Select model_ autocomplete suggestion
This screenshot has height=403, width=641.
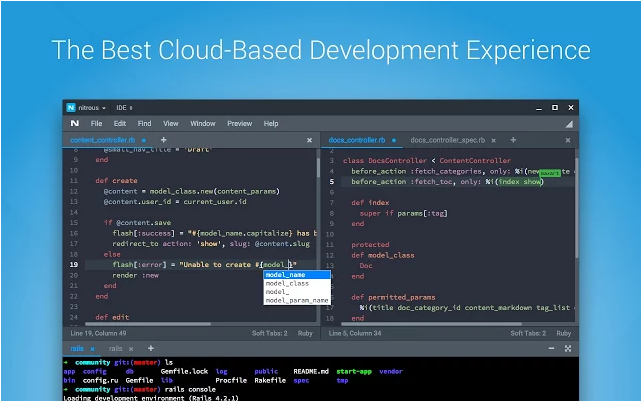coord(297,292)
